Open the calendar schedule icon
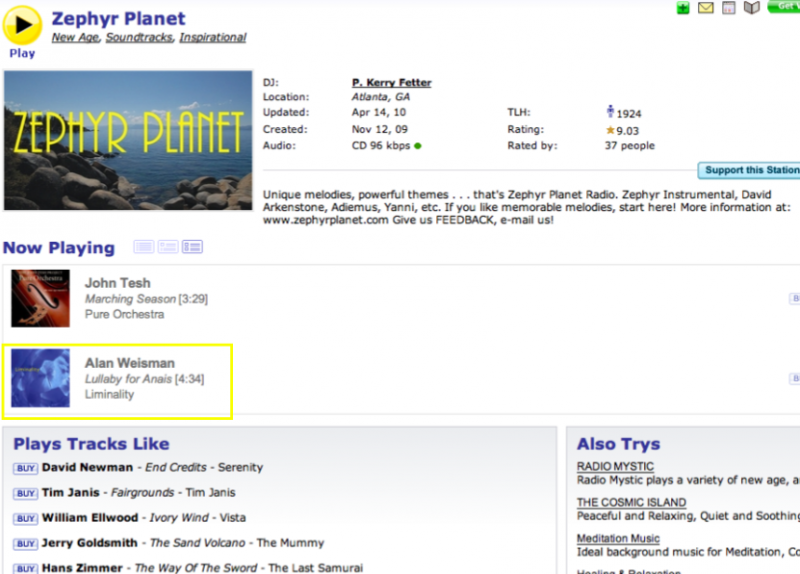Image resolution: width=800 pixels, height=574 pixels. (x=729, y=9)
